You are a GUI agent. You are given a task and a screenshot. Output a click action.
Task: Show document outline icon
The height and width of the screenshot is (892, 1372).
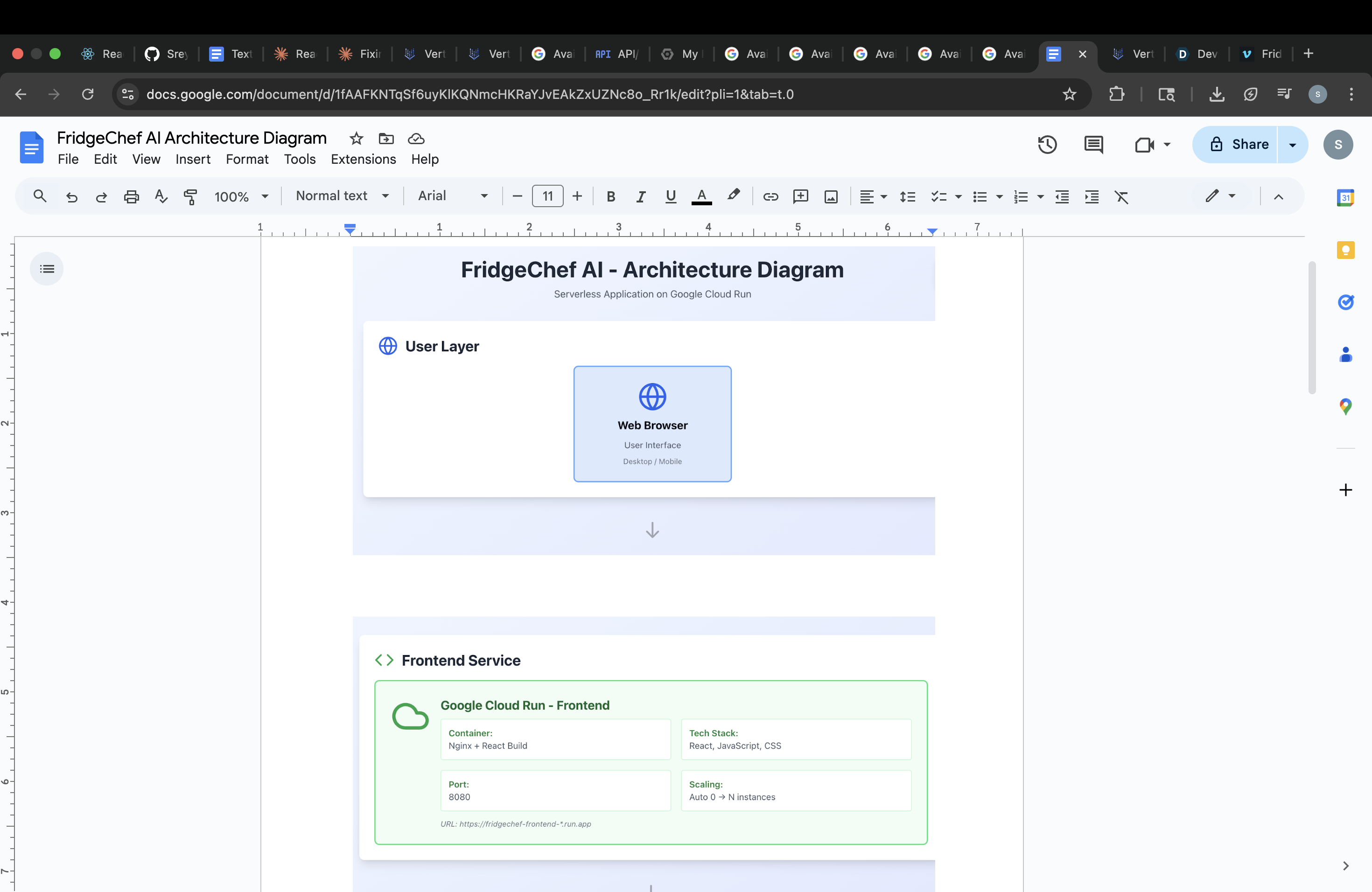pos(47,269)
